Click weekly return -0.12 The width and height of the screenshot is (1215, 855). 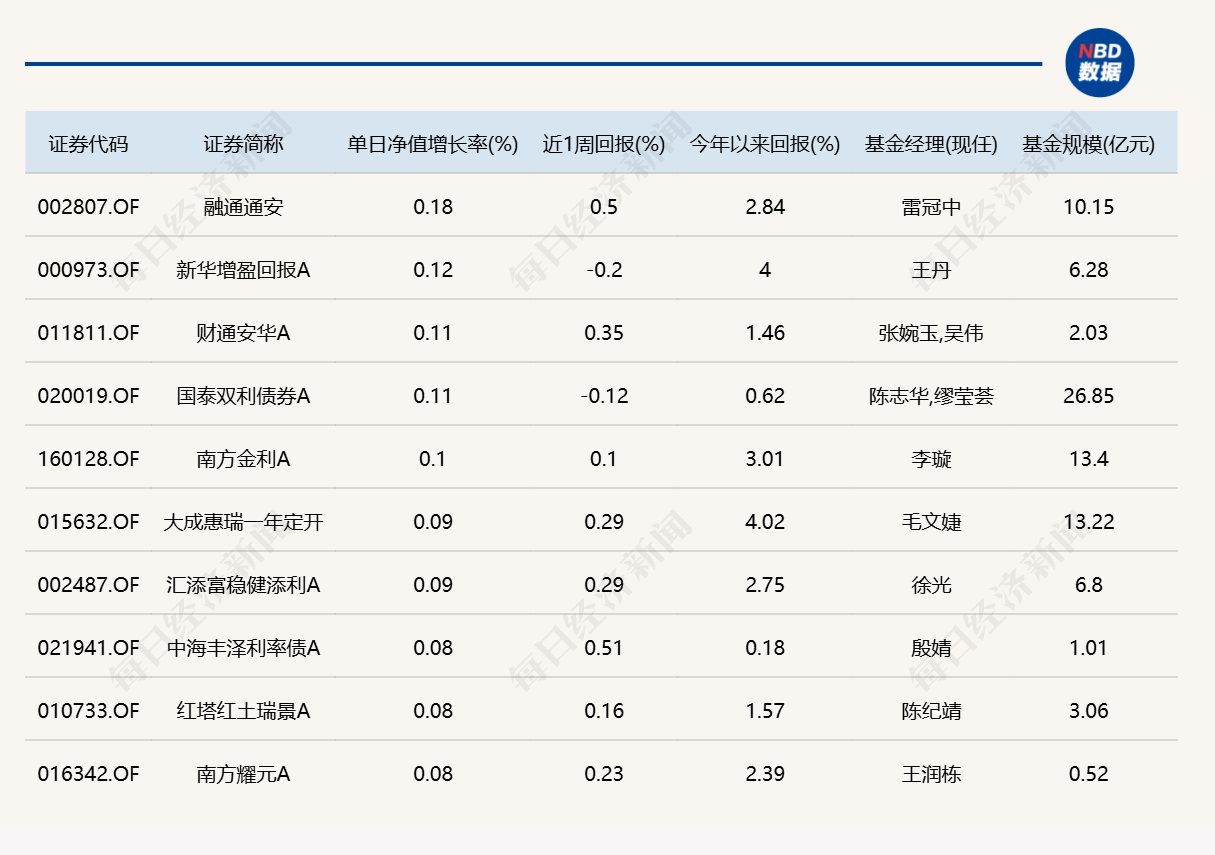(x=604, y=396)
